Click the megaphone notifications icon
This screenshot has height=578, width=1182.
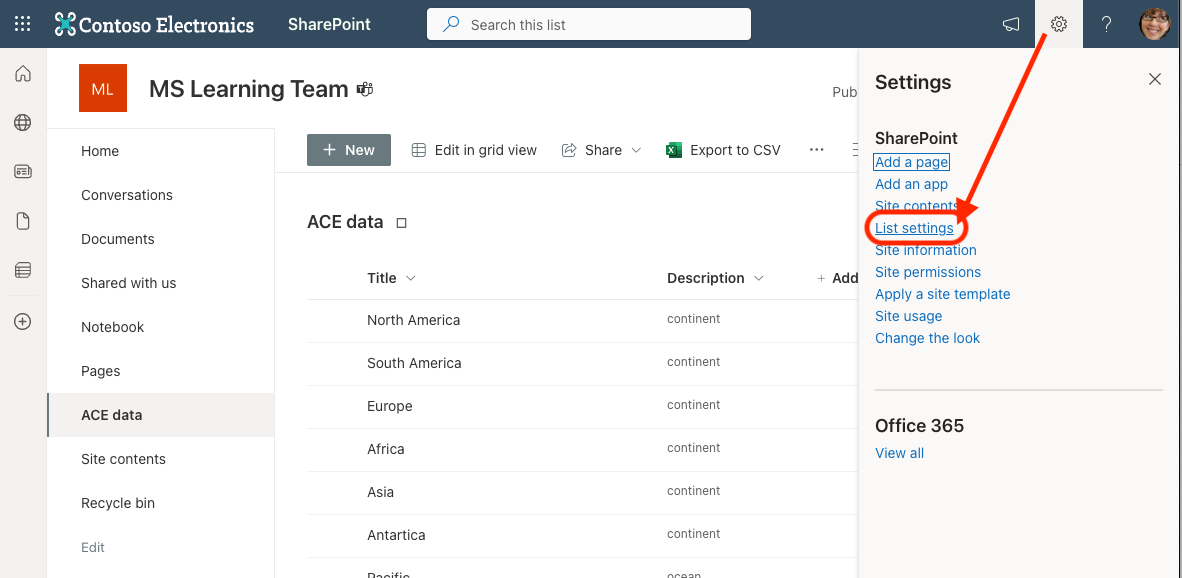(1011, 25)
